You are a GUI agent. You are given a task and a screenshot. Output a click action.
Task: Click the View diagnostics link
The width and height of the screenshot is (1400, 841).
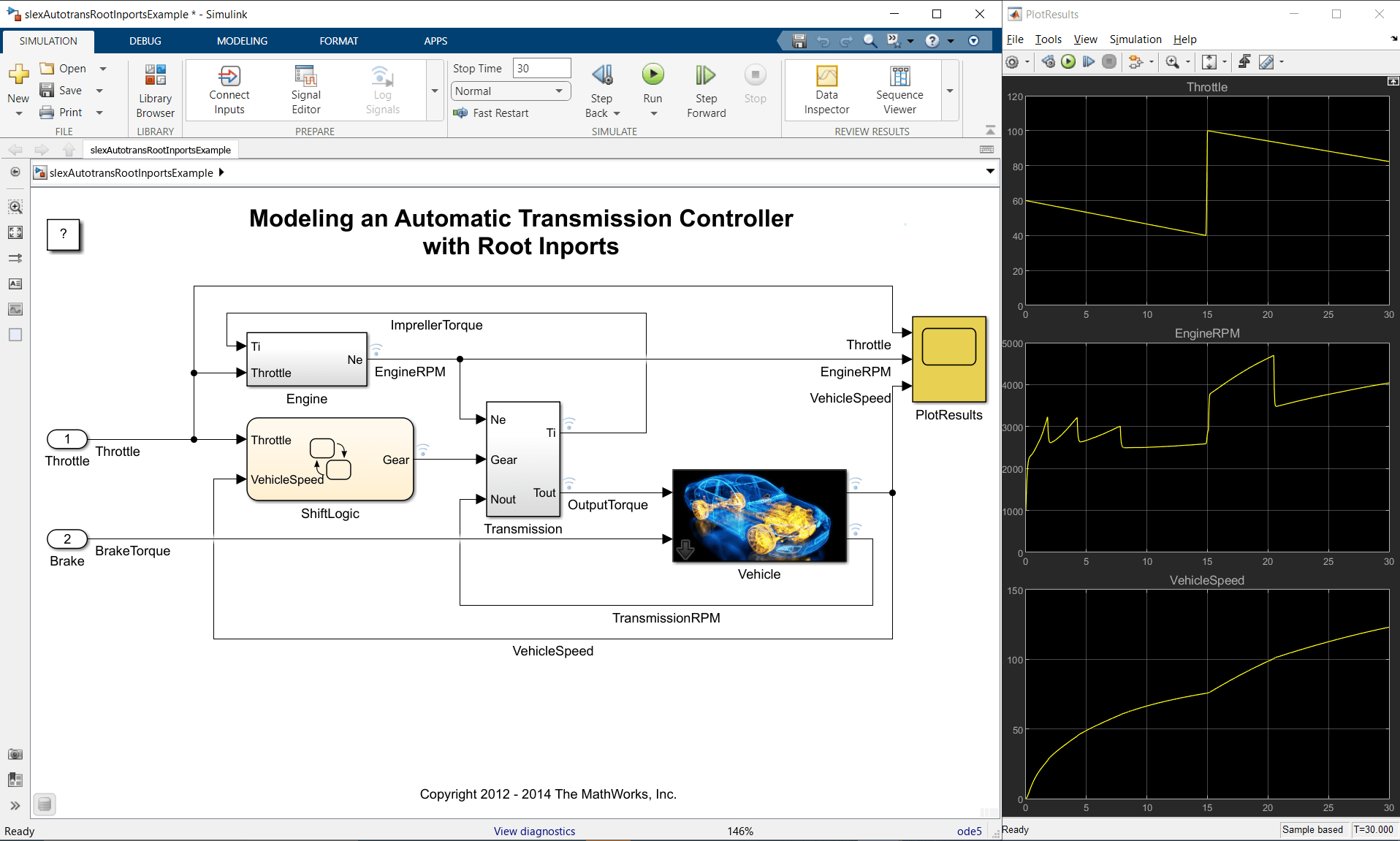[534, 831]
